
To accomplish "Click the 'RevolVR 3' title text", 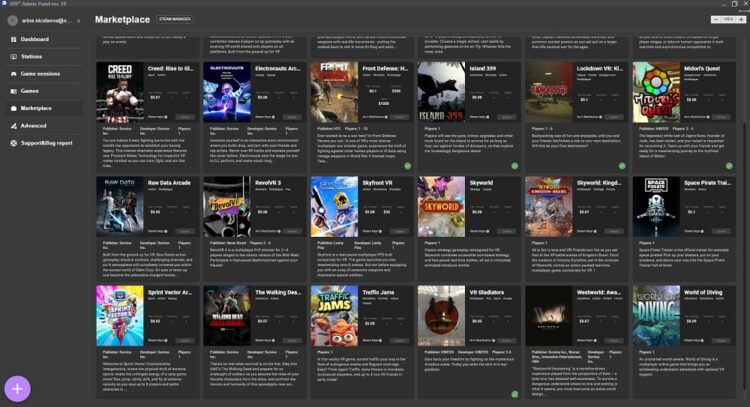I will point(268,183).
